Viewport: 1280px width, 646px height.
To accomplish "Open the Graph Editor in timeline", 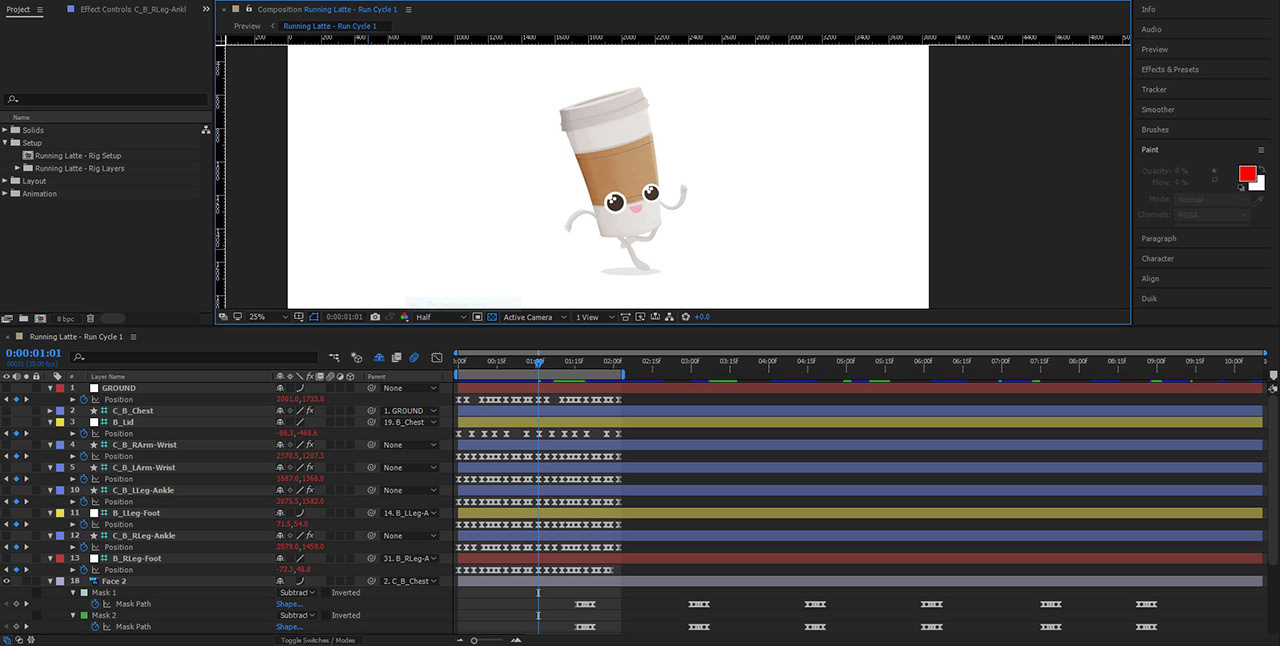I will click(437, 357).
